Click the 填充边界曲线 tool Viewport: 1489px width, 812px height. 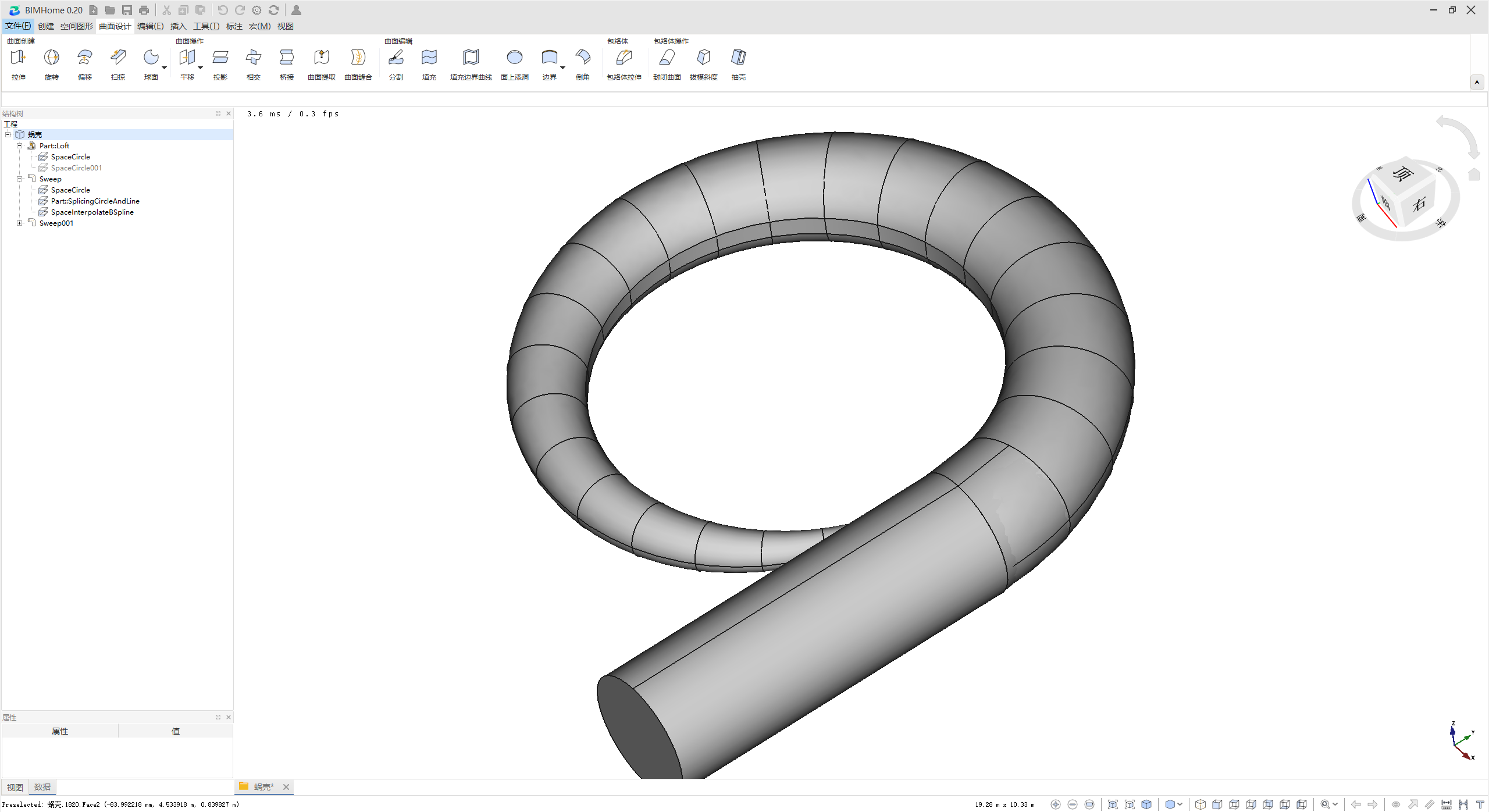(471, 64)
